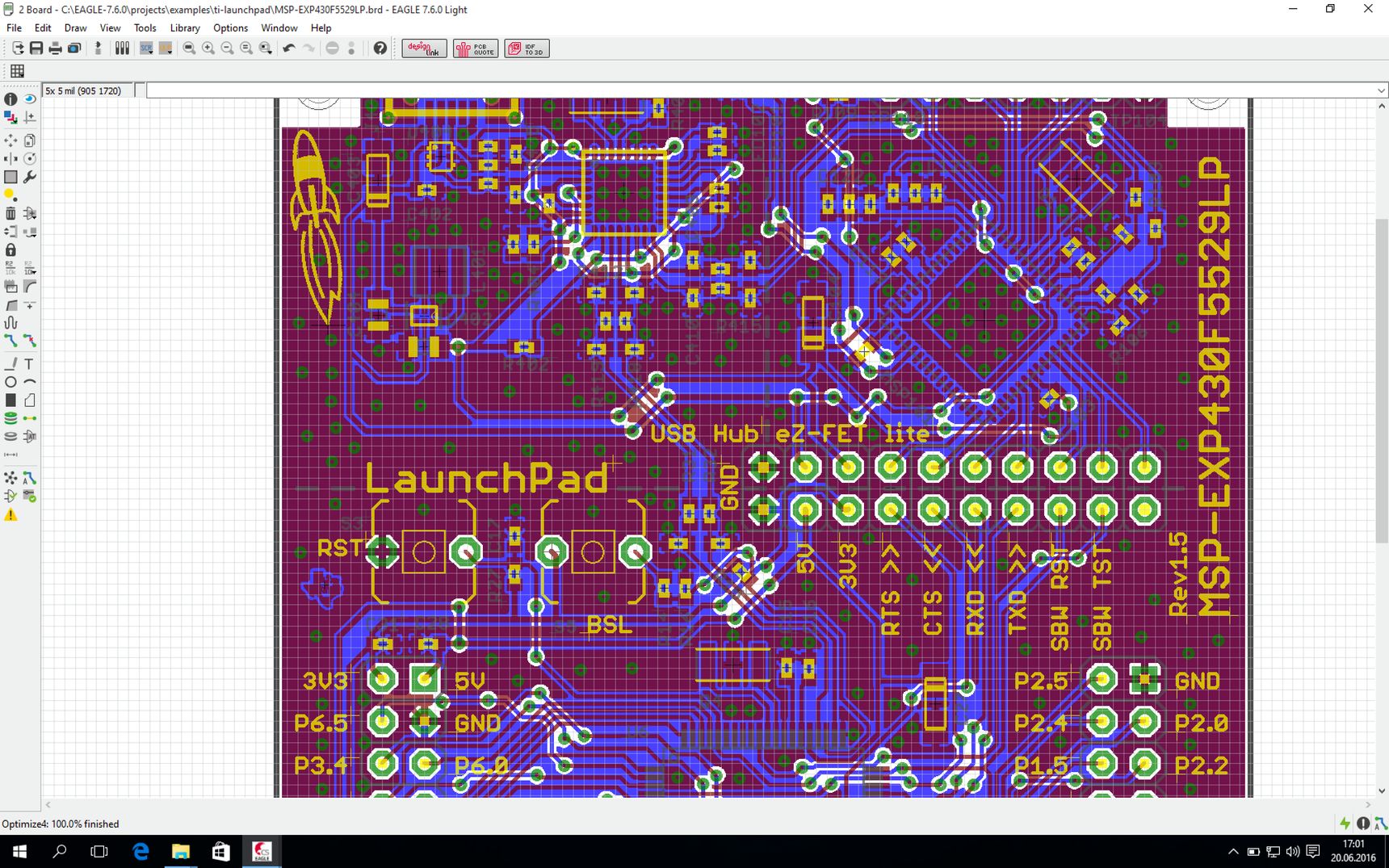Select the Ratsnest tool
Viewport: 1389px width, 868px height.
(x=10, y=478)
